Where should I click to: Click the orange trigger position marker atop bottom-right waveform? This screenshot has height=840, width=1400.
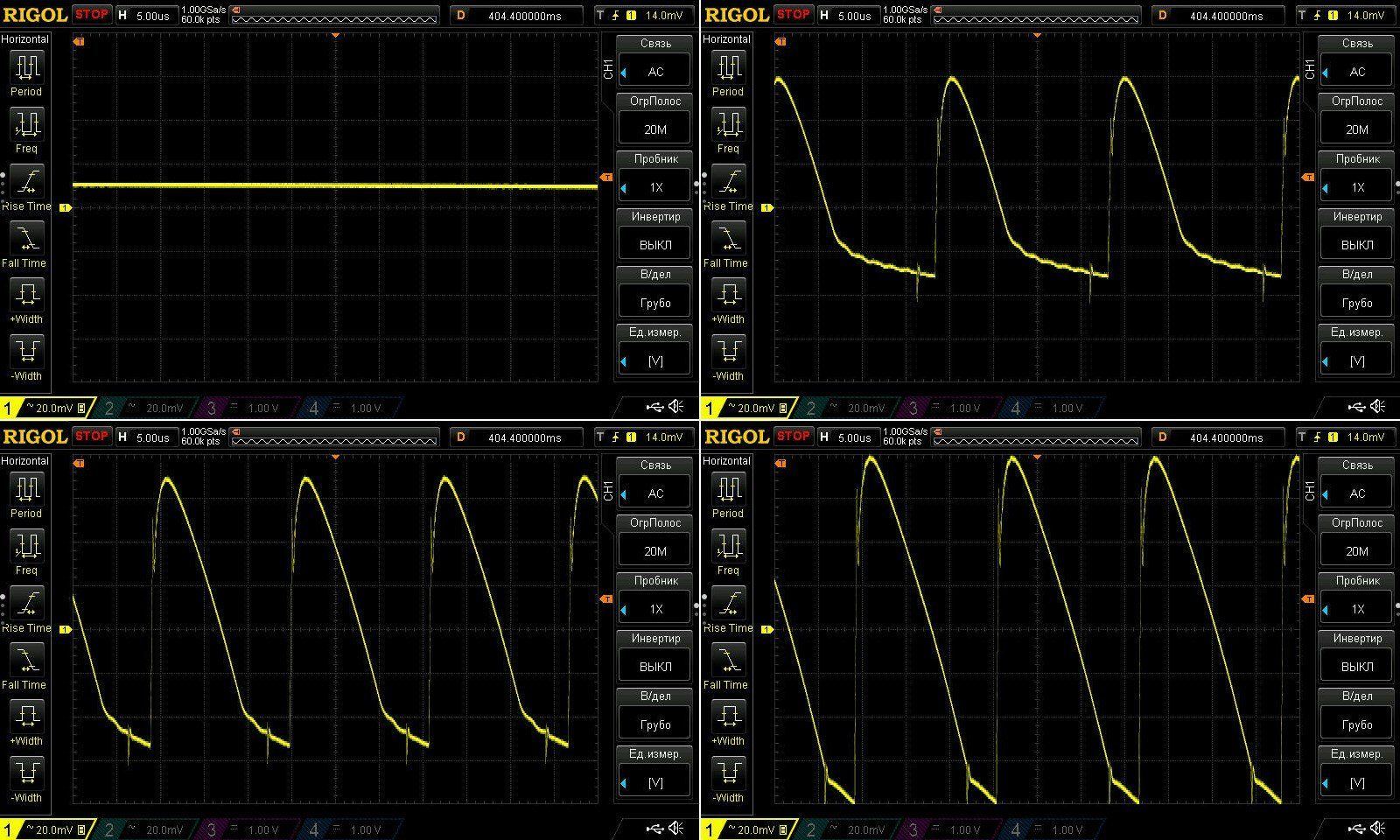click(1037, 458)
